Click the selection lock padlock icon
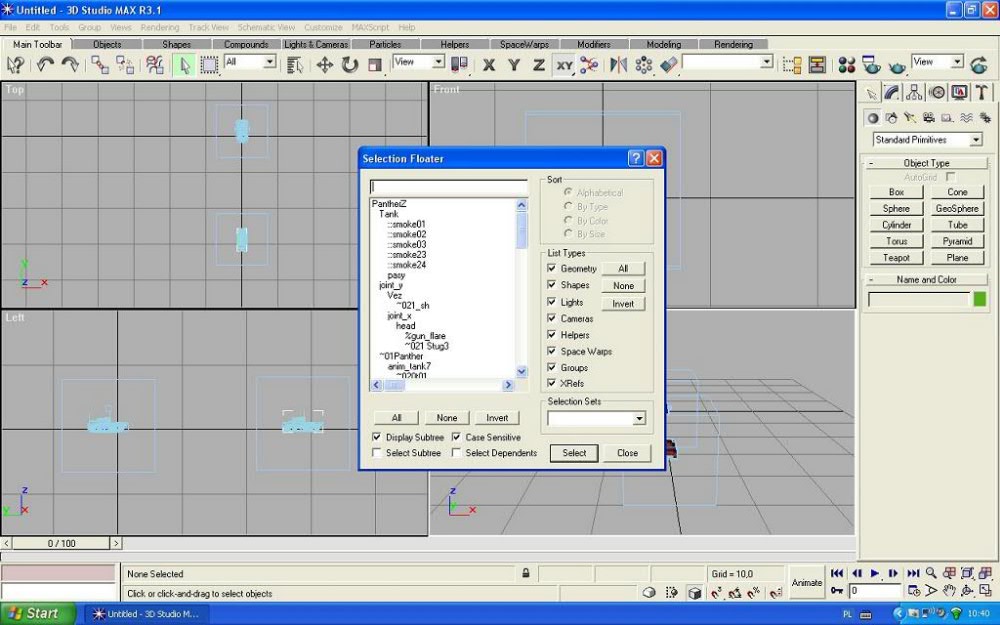 (526, 573)
